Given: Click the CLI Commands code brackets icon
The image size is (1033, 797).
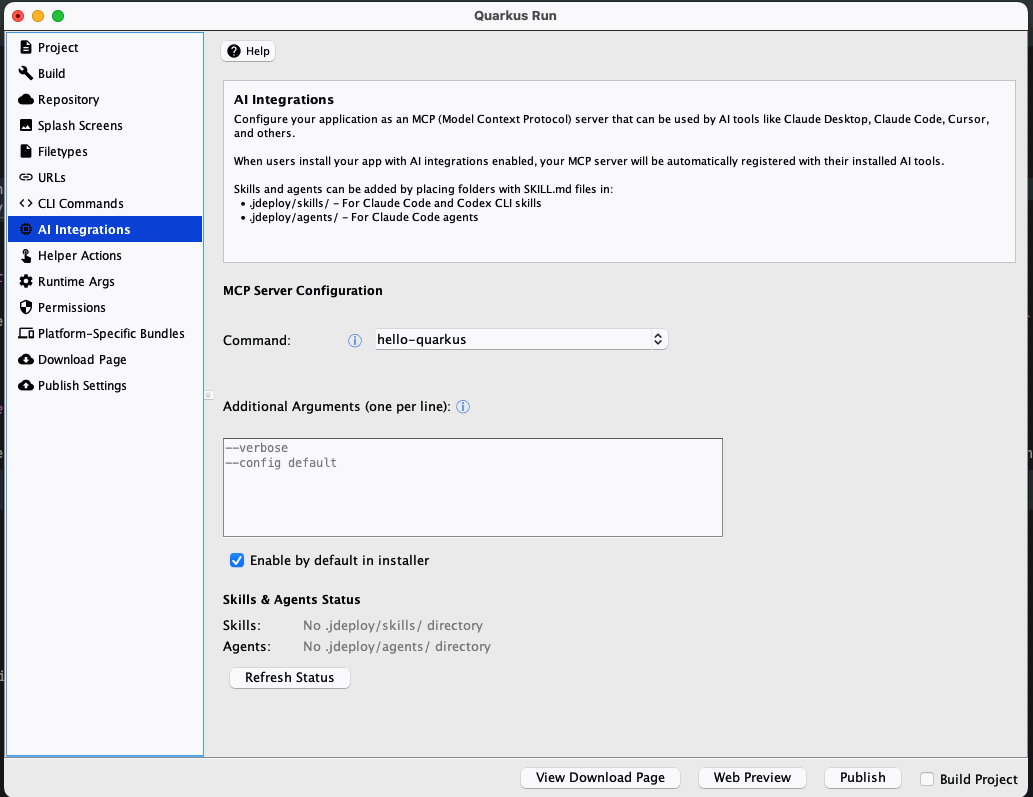Looking at the screenshot, I should click(x=26, y=204).
